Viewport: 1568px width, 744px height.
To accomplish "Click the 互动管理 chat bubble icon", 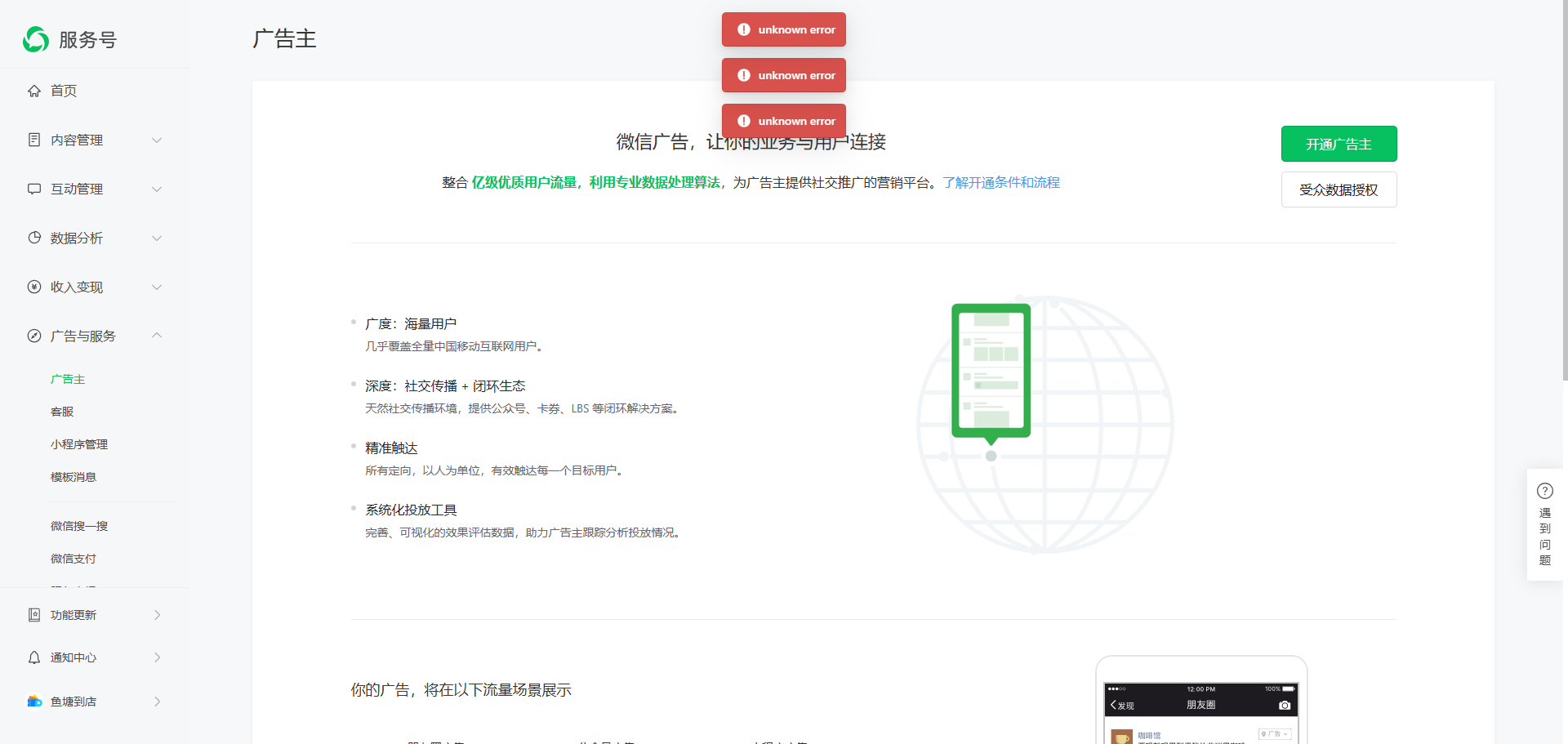I will click(x=34, y=189).
